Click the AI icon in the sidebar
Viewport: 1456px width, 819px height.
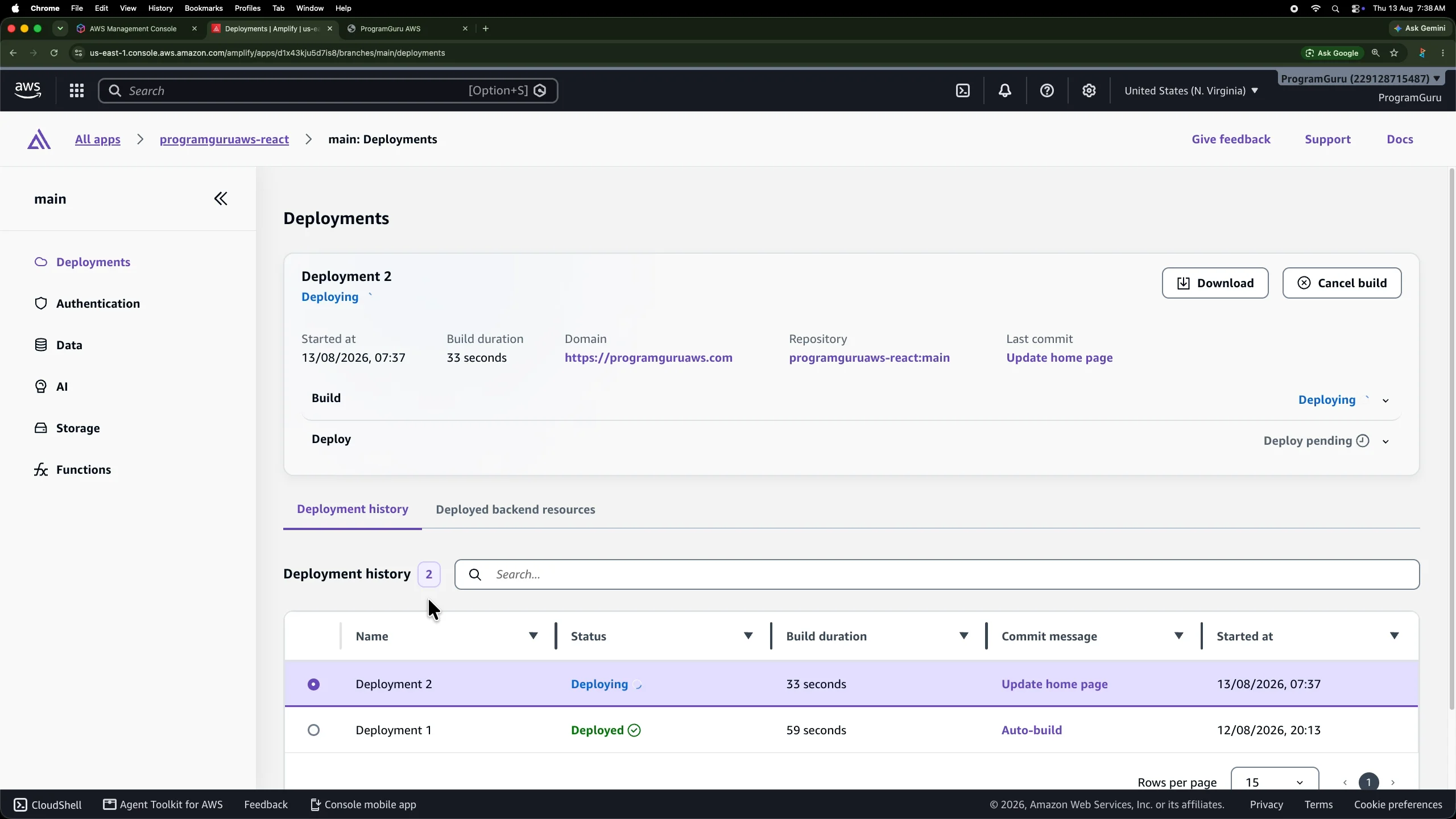click(41, 386)
